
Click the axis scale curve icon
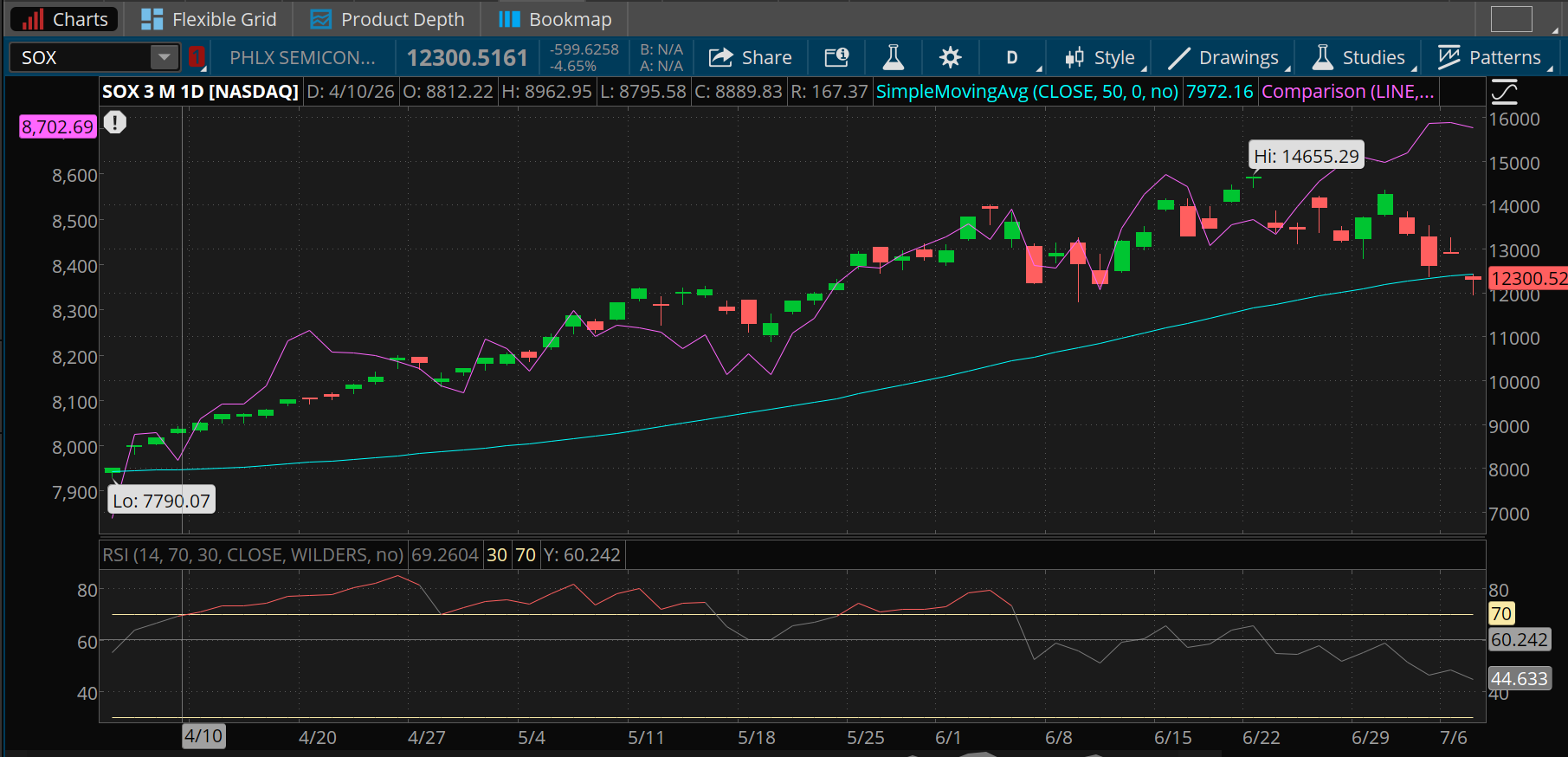coord(1505,91)
